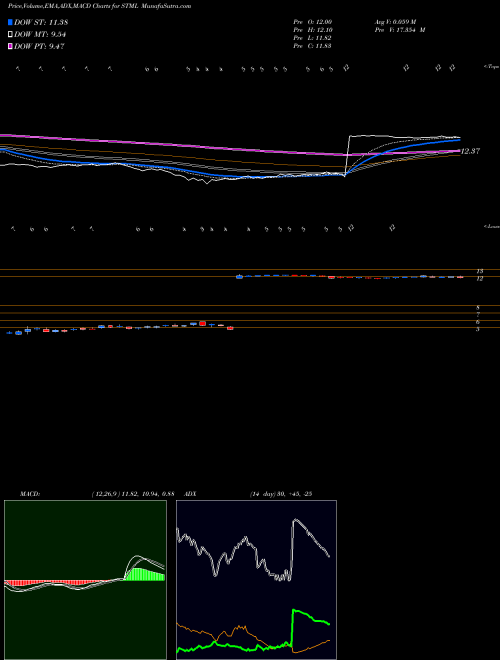
Task: Select the 'DOW MT: 9.54' legend text
Action: pyautogui.click(x=40, y=35)
